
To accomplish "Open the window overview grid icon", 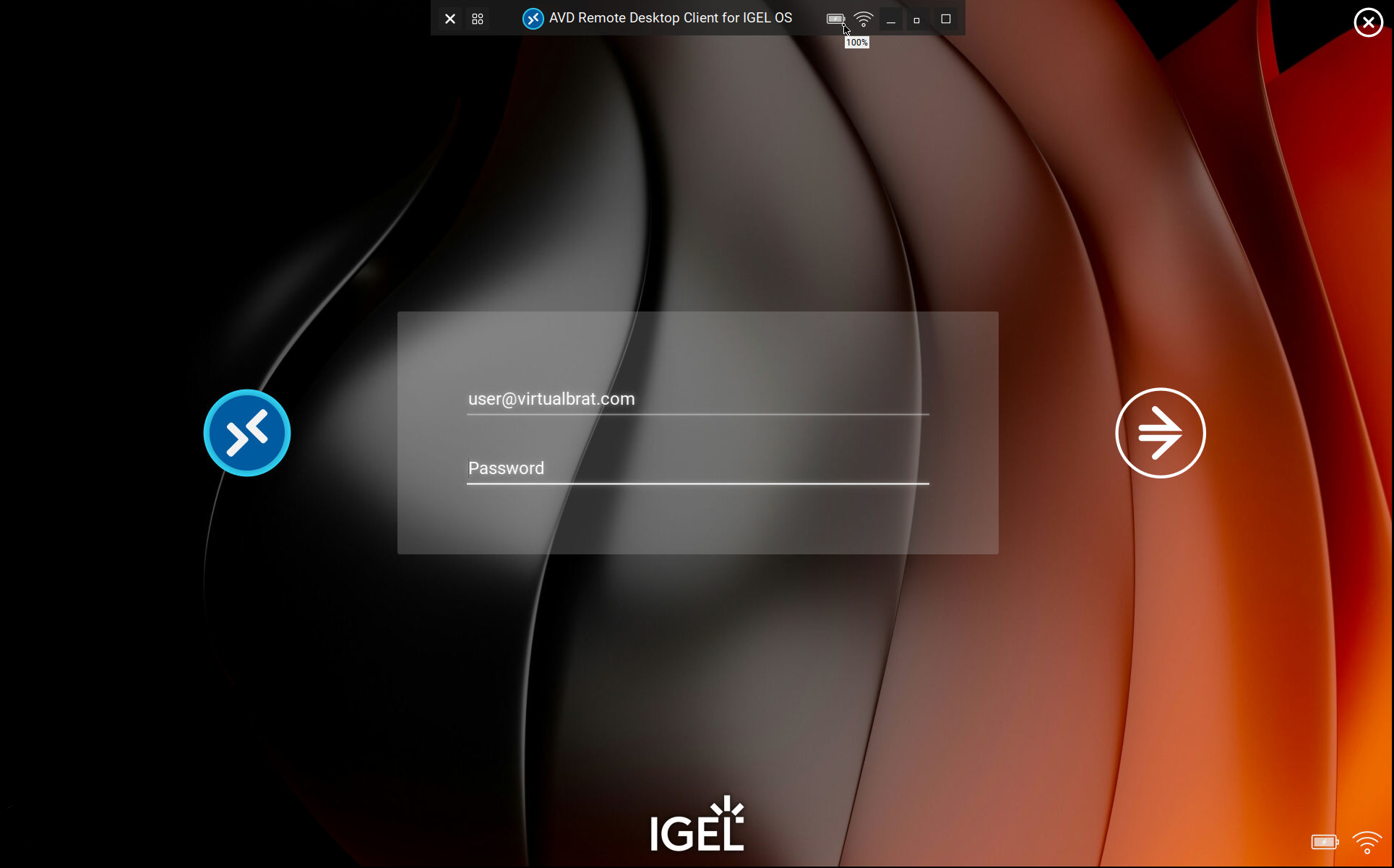I will (x=477, y=18).
